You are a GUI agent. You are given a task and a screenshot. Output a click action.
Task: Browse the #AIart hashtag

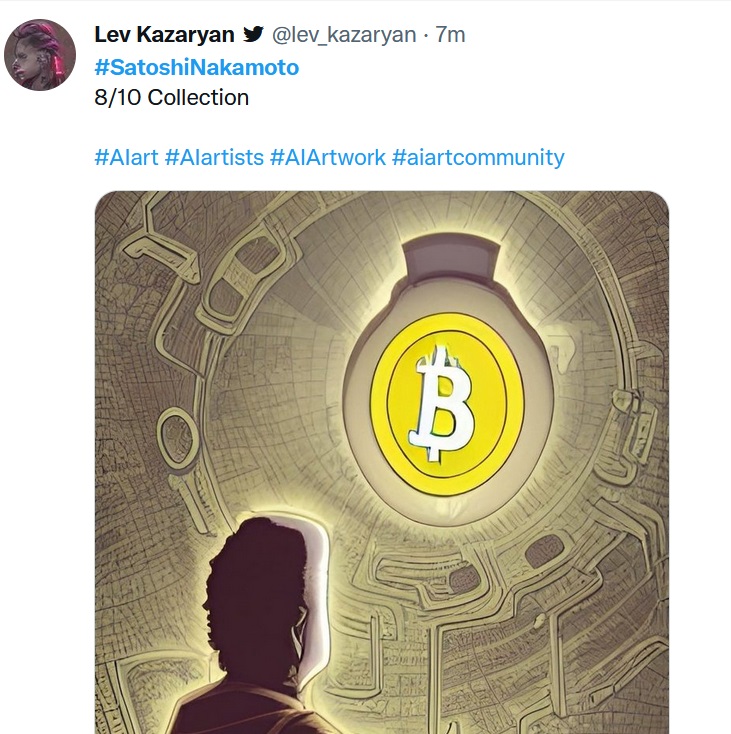(x=126, y=157)
